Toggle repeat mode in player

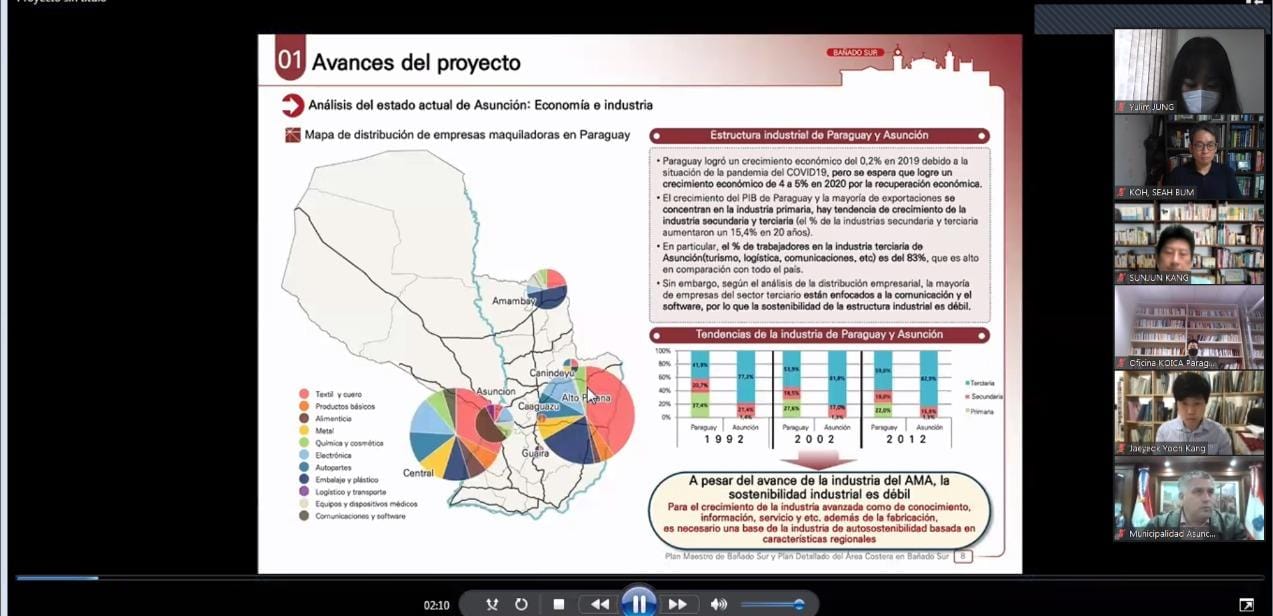(x=521, y=604)
